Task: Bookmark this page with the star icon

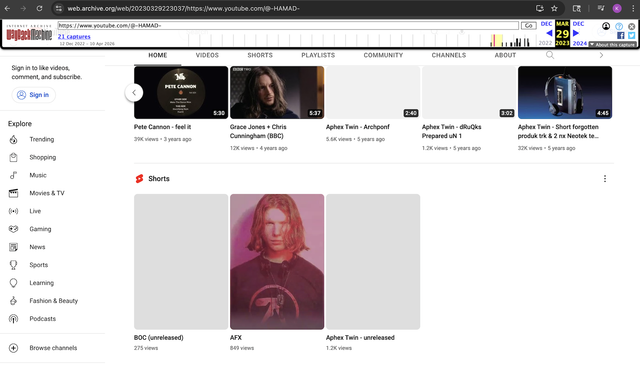Action: [554, 8]
